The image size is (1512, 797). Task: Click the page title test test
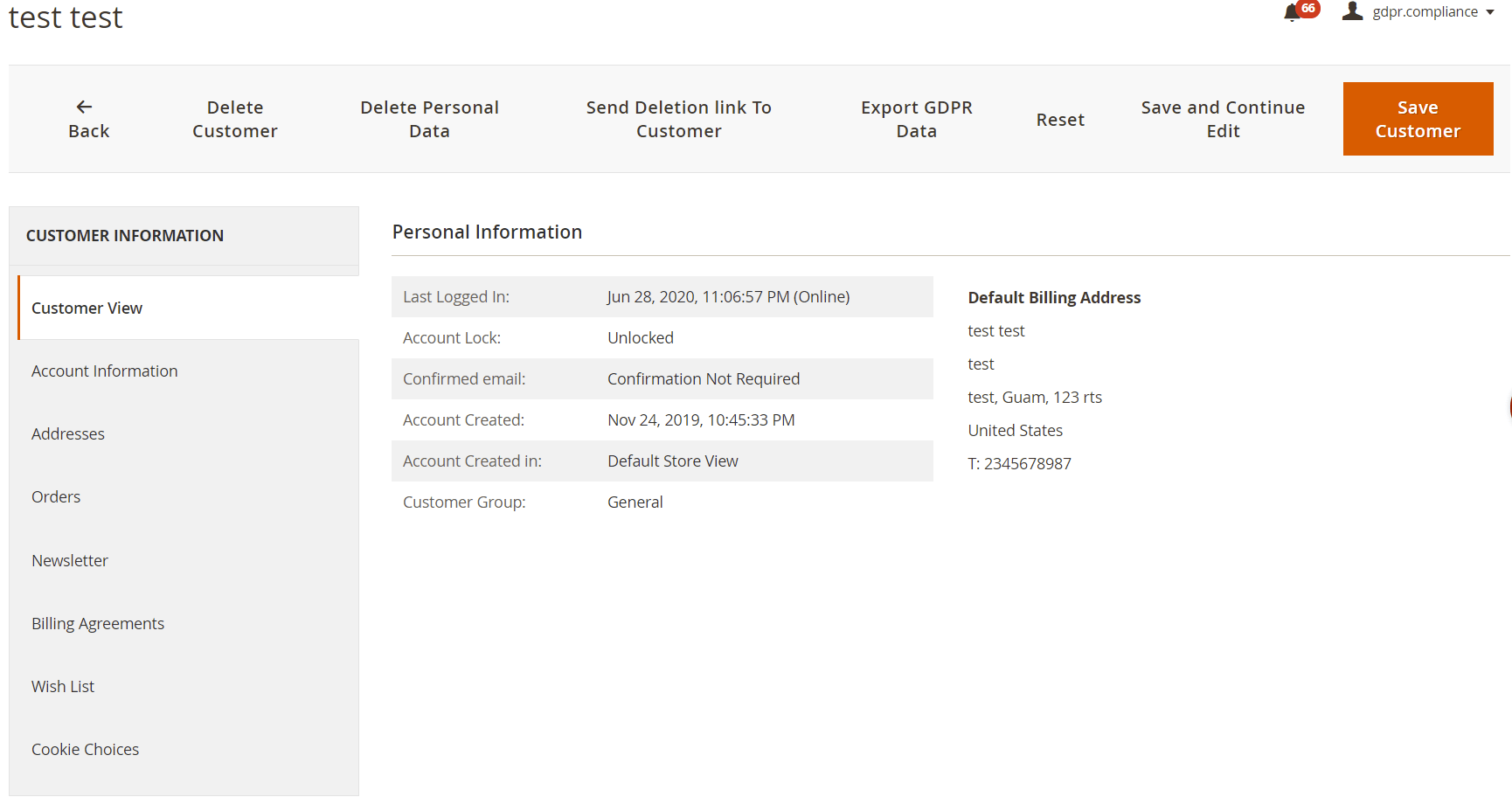point(65,17)
